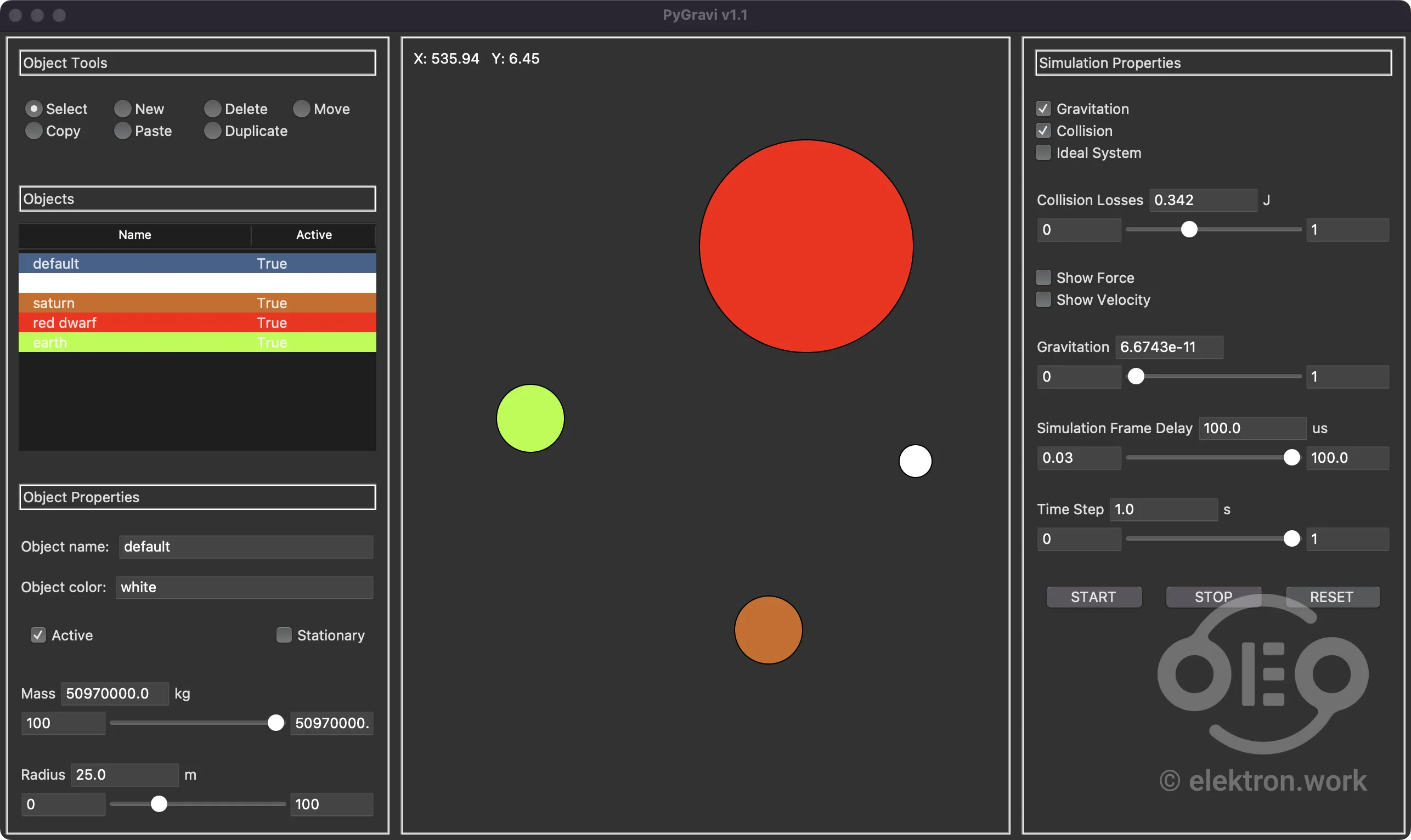1411x840 pixels.
Task: Click the Collision Losses slider handle
Action: click(x=1189, y=229)
